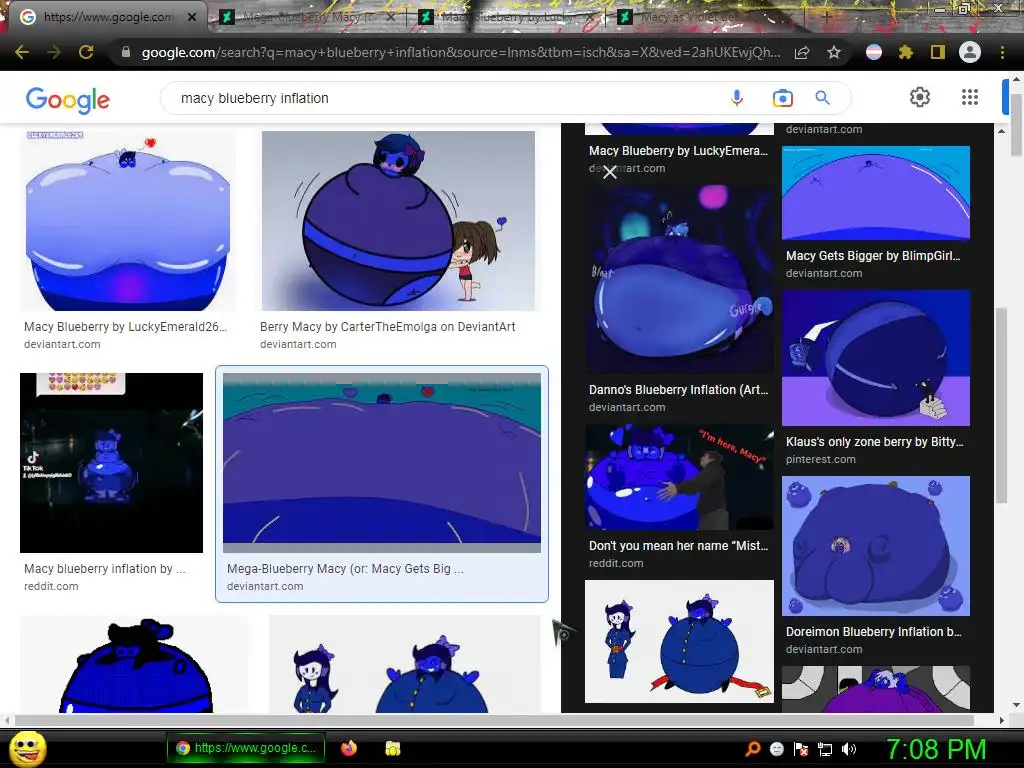Click the page vertical scrollbar thumb

pos(1016,124)
